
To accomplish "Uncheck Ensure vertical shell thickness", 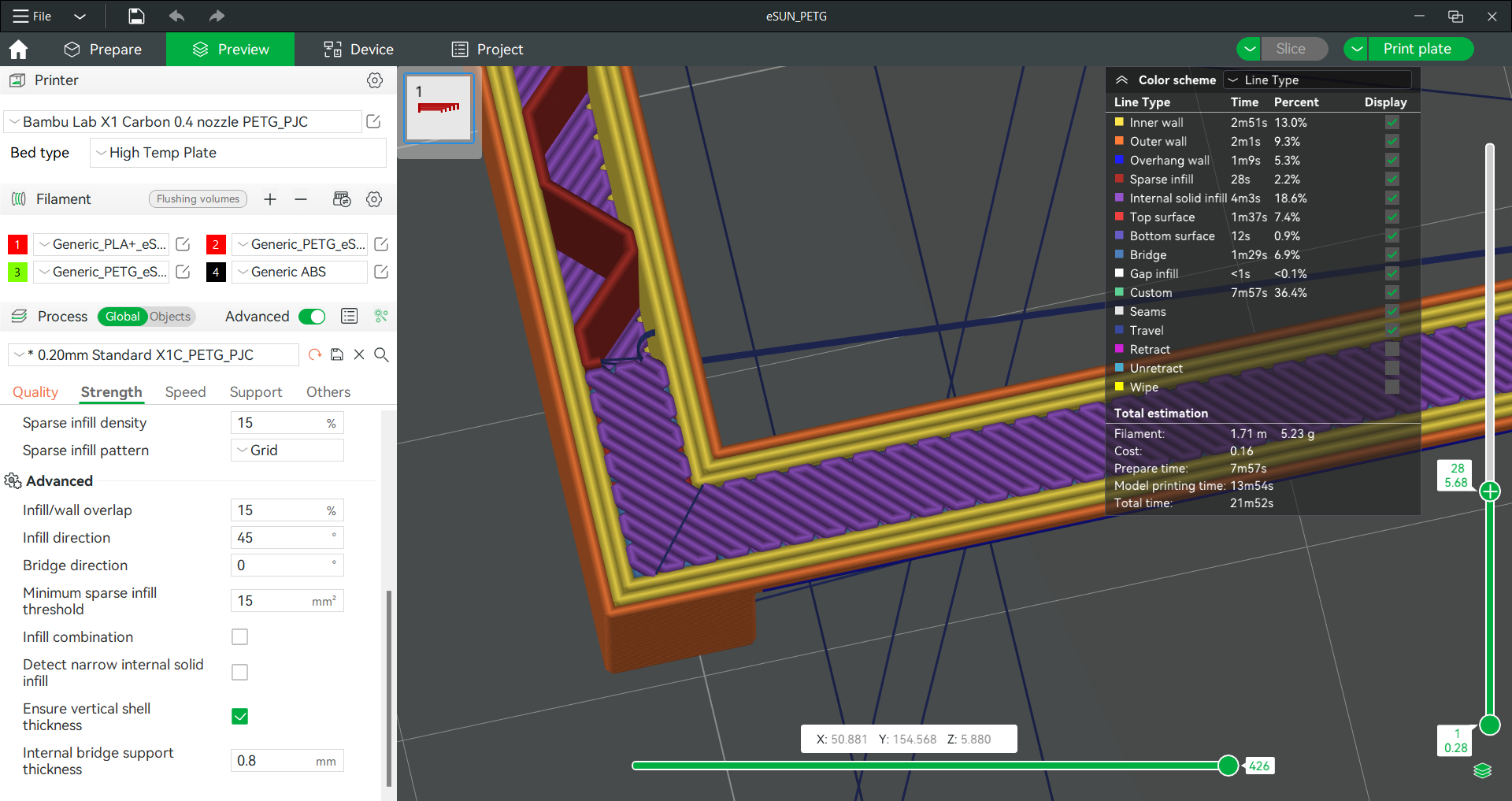I will (239, 716).
